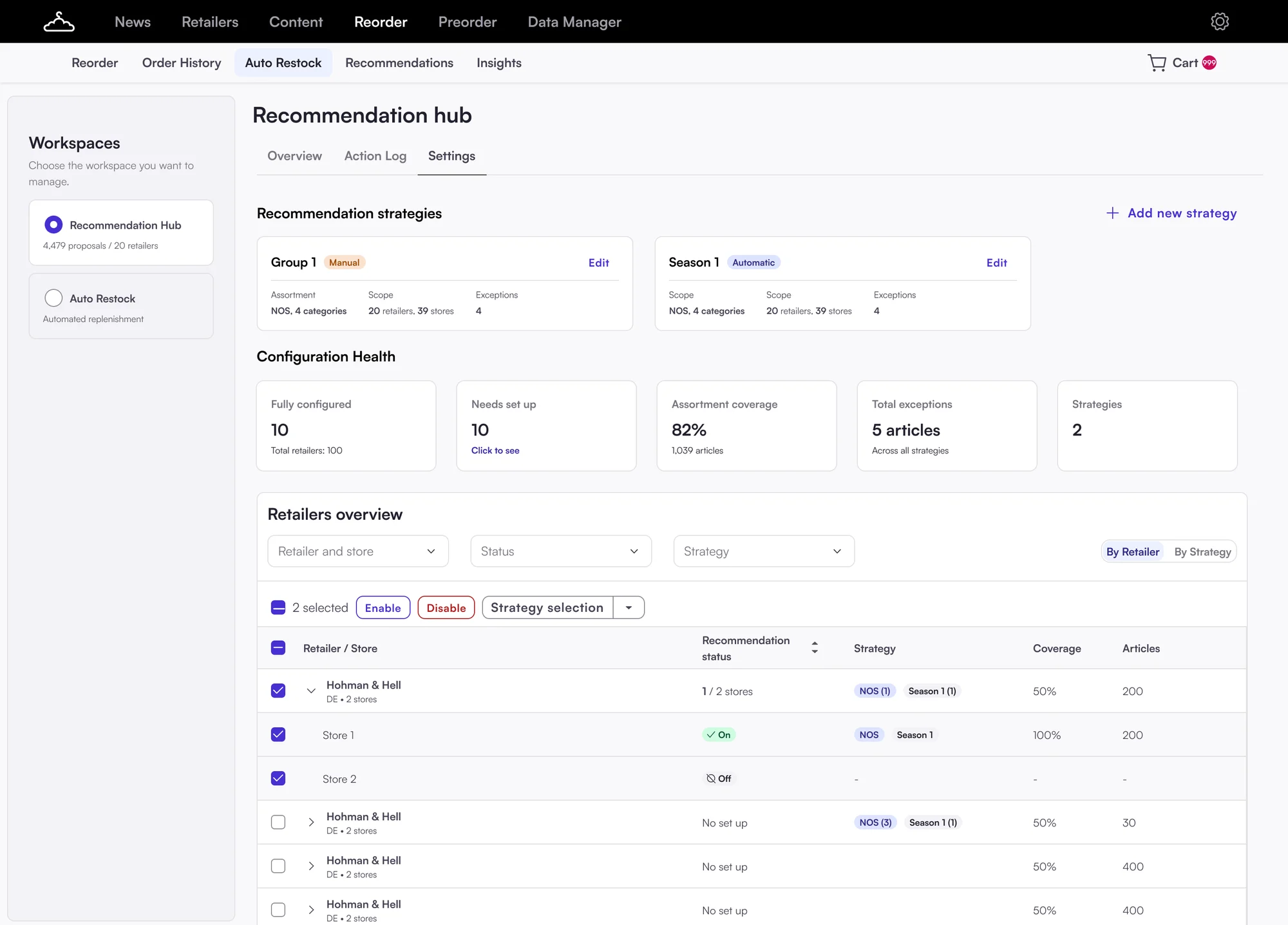Switch to the Action Log tab

pos(375,156)
